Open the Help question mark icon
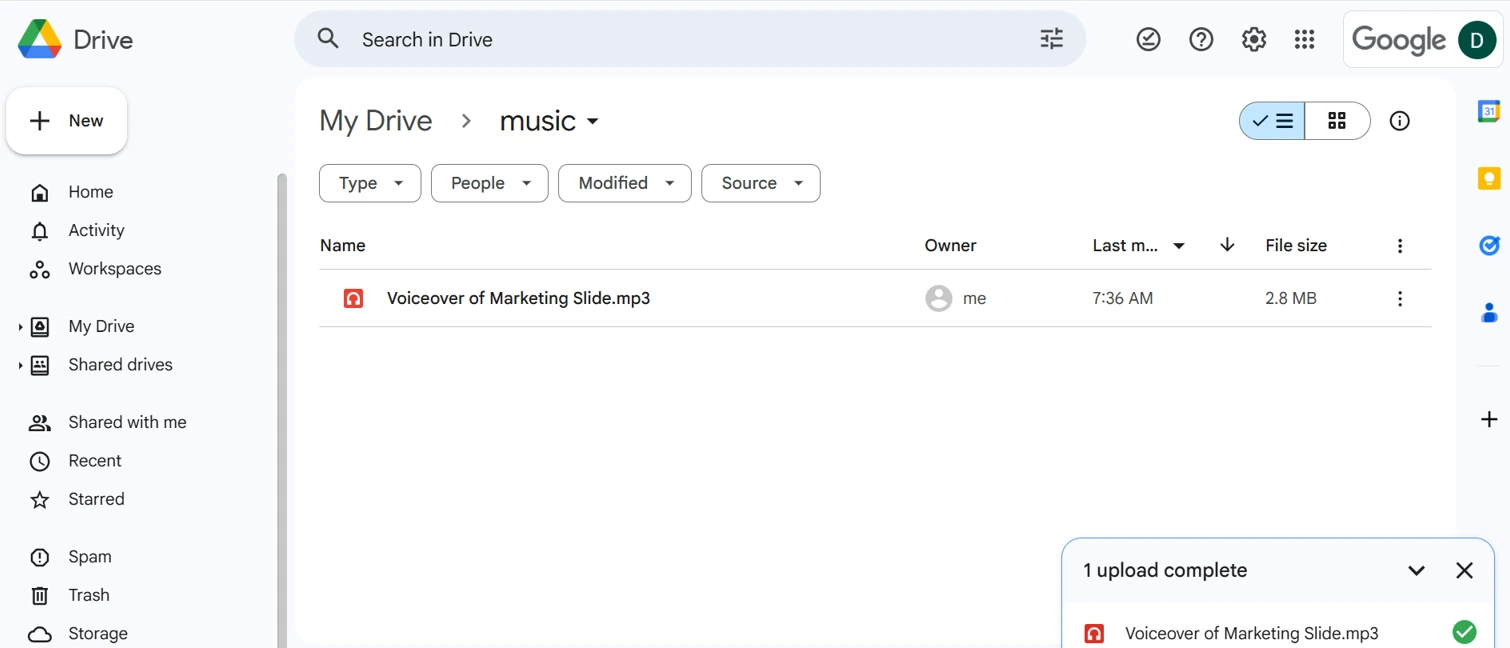 coord(1201,39)
